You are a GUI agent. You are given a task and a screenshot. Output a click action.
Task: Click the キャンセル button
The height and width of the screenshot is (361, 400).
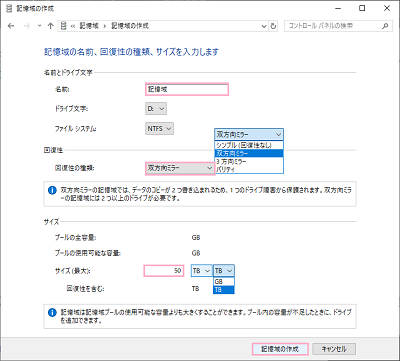tap(334, 349)
